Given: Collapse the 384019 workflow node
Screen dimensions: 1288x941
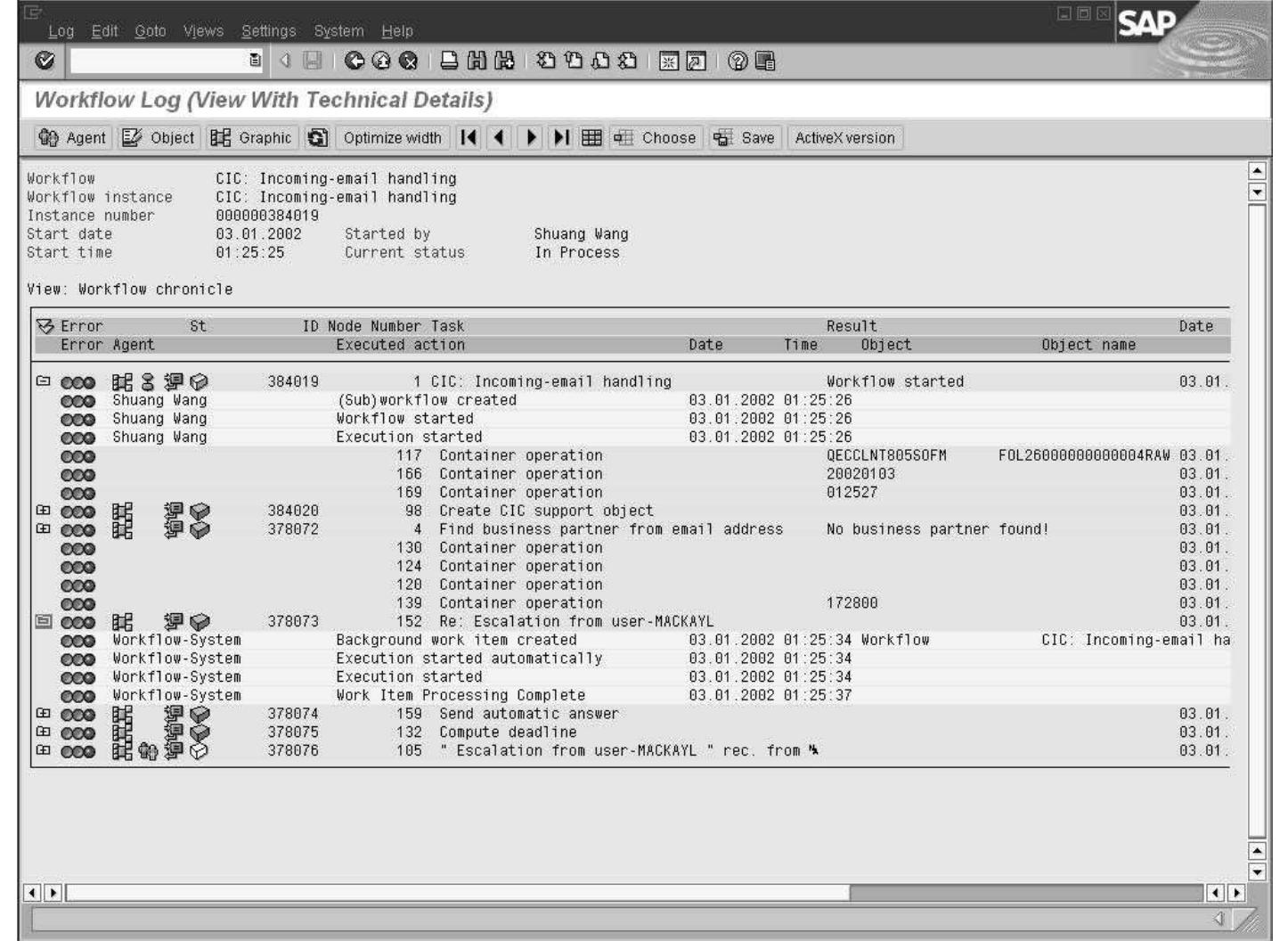Looking at the screenshot, I should (42, 381).
